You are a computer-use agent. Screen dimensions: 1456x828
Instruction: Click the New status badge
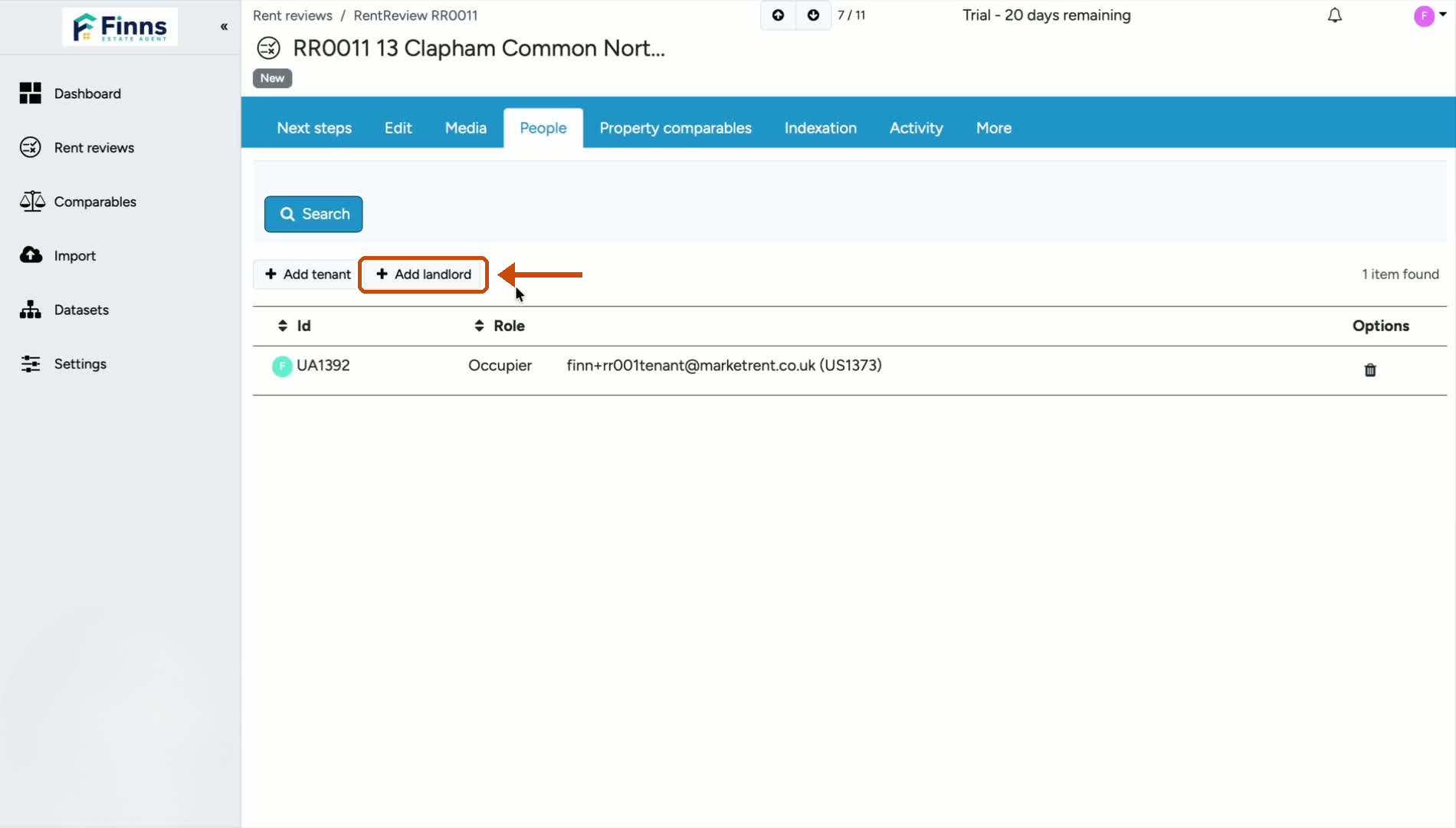tap(272, 78)
